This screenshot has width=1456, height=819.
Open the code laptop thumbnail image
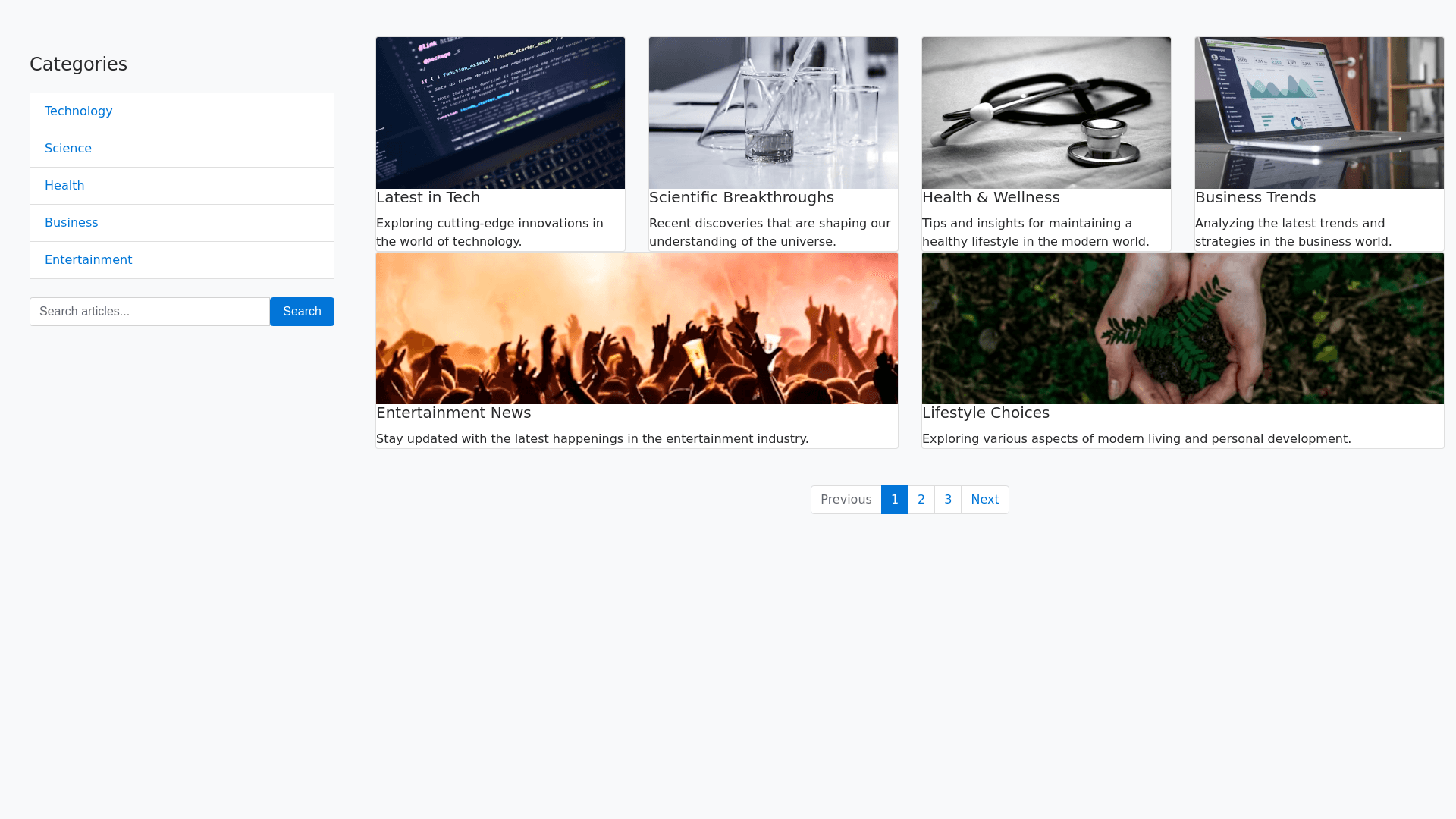click(500, 113)
